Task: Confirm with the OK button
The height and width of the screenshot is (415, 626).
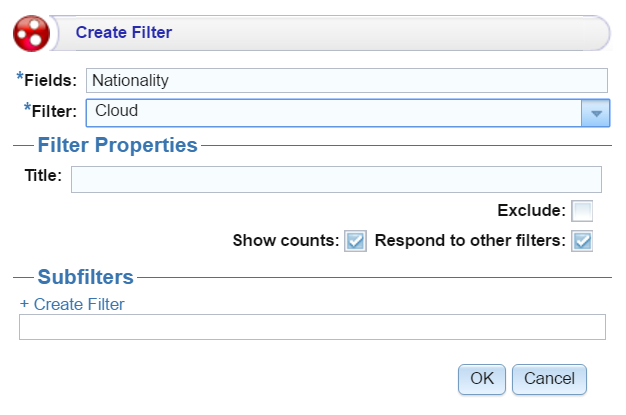Action: tap(482, 379)
